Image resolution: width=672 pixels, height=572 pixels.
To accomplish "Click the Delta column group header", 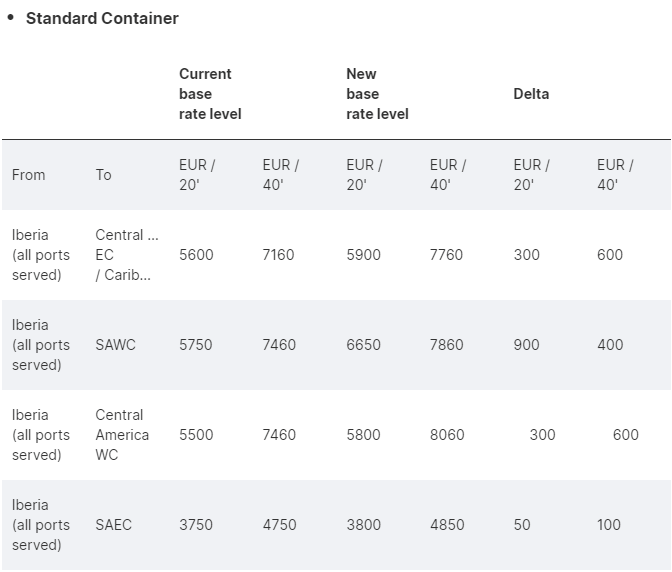I will click(531, 94).
